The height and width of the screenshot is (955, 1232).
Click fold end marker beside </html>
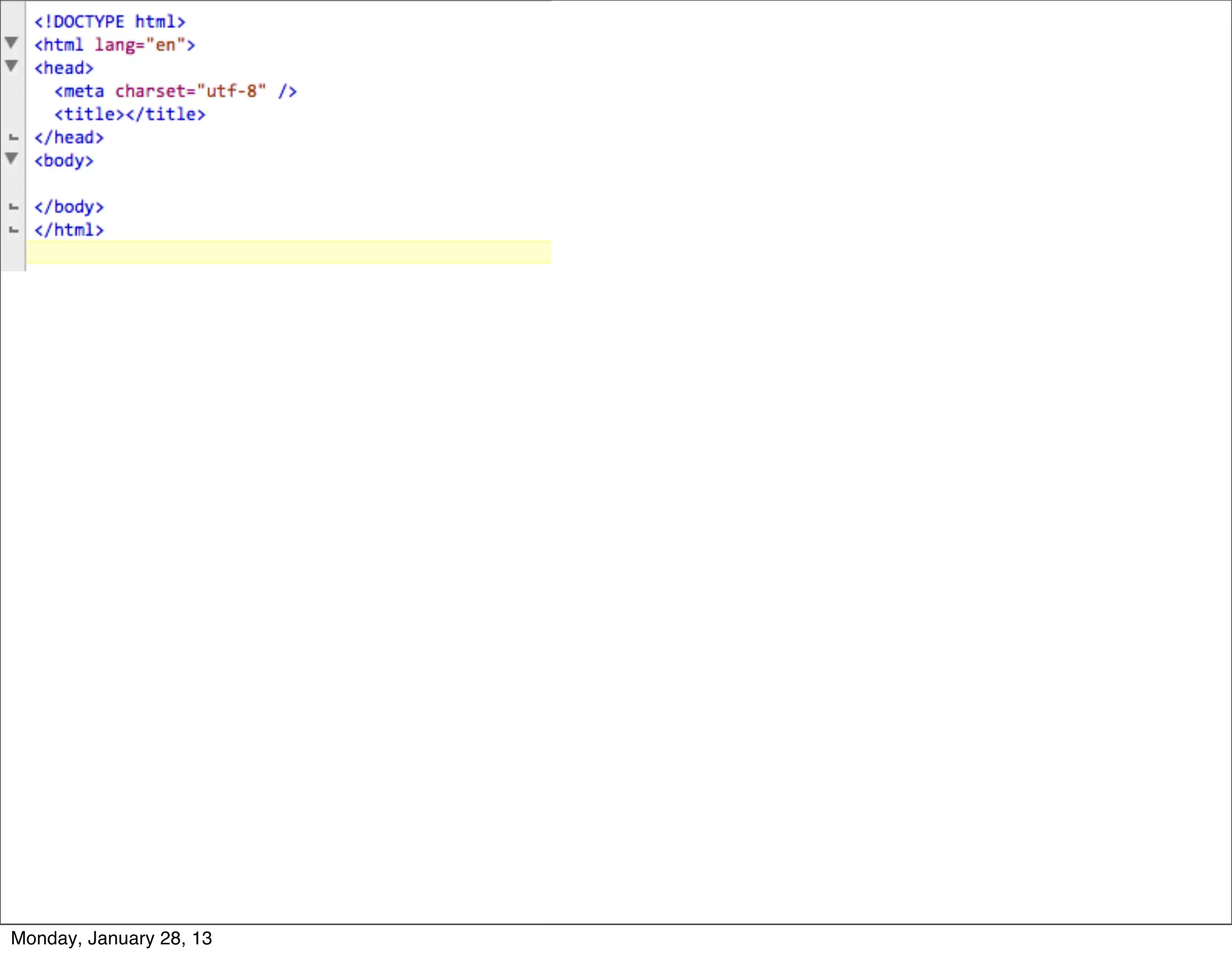[x=14, y=230]
